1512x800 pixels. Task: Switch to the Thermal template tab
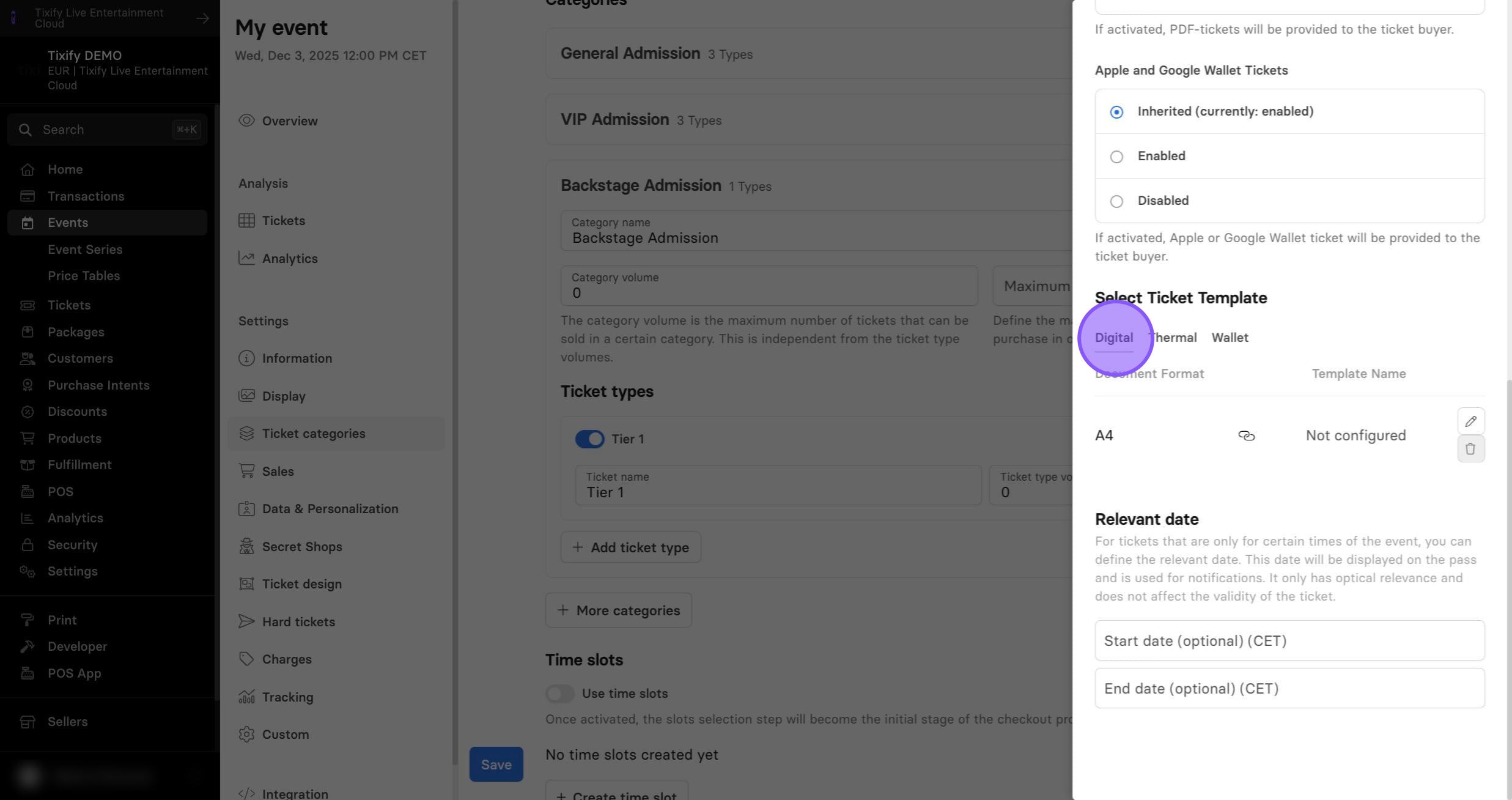coord(1172,338)
